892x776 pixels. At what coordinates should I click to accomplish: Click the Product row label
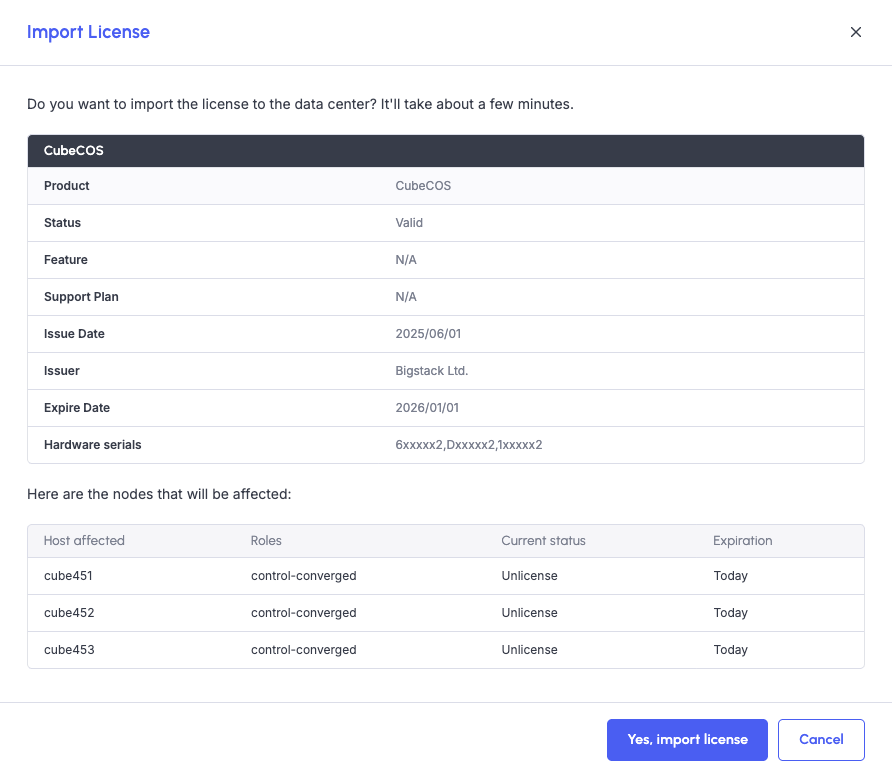click(67, 186)
